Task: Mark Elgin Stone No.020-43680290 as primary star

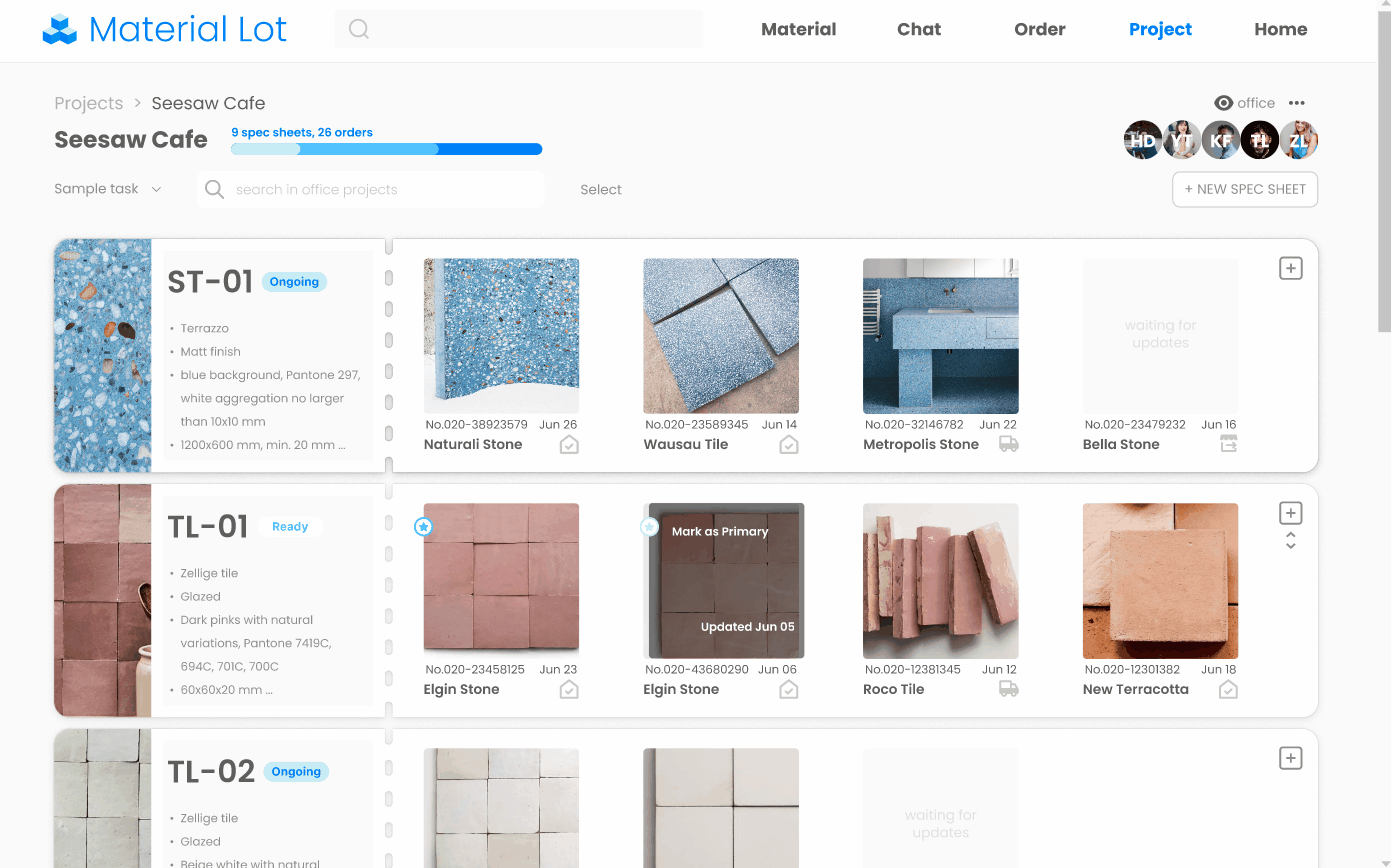Action: point(649,527)
